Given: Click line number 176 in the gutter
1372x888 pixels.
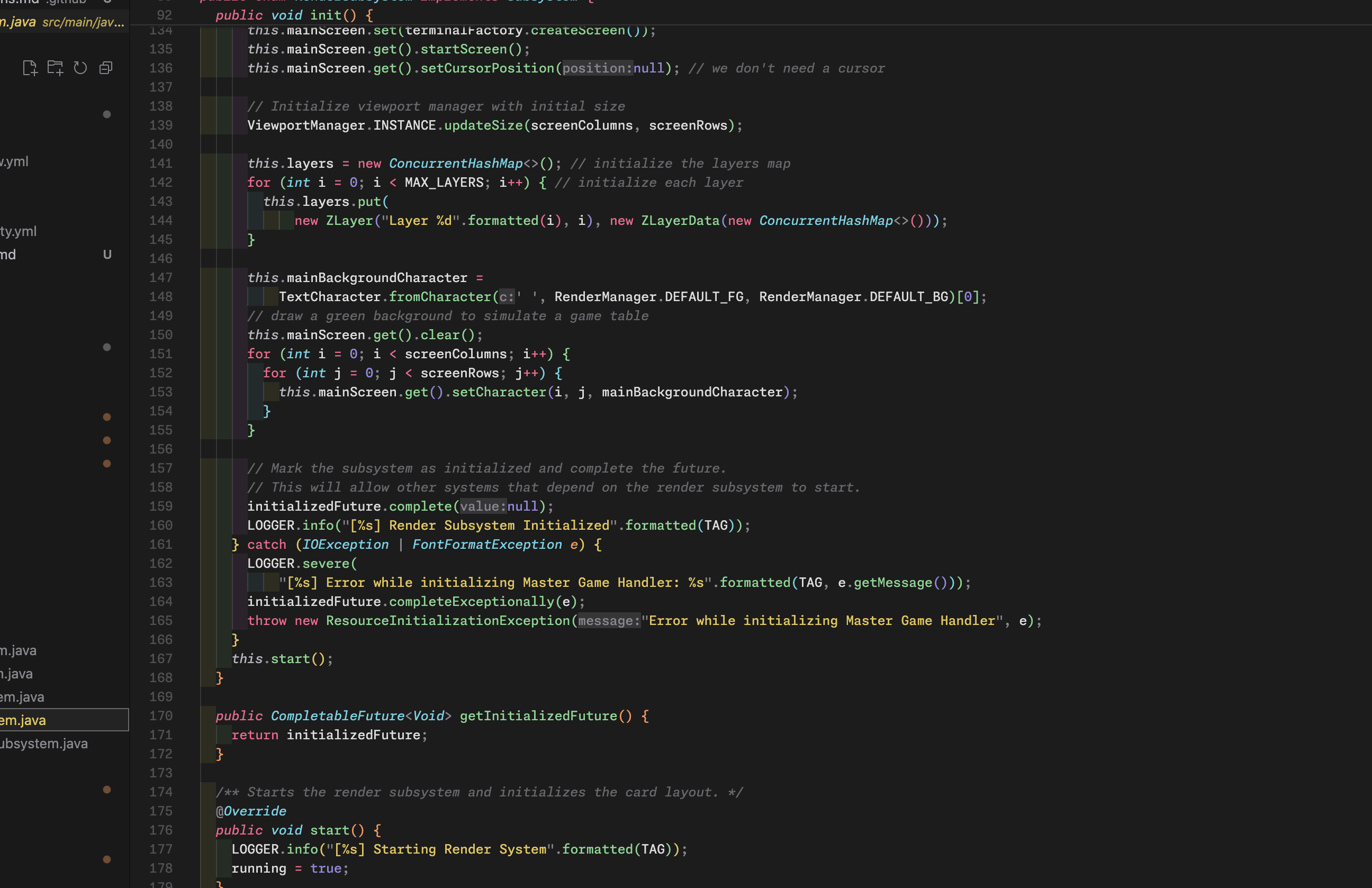Looking at the screenshot, I should tap(161, 830).
